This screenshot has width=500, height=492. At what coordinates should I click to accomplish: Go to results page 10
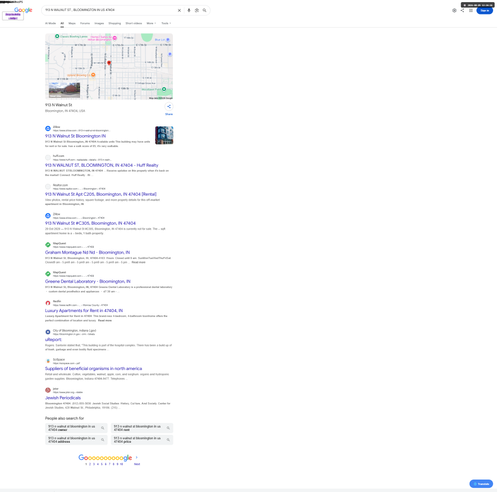point(121,464)
